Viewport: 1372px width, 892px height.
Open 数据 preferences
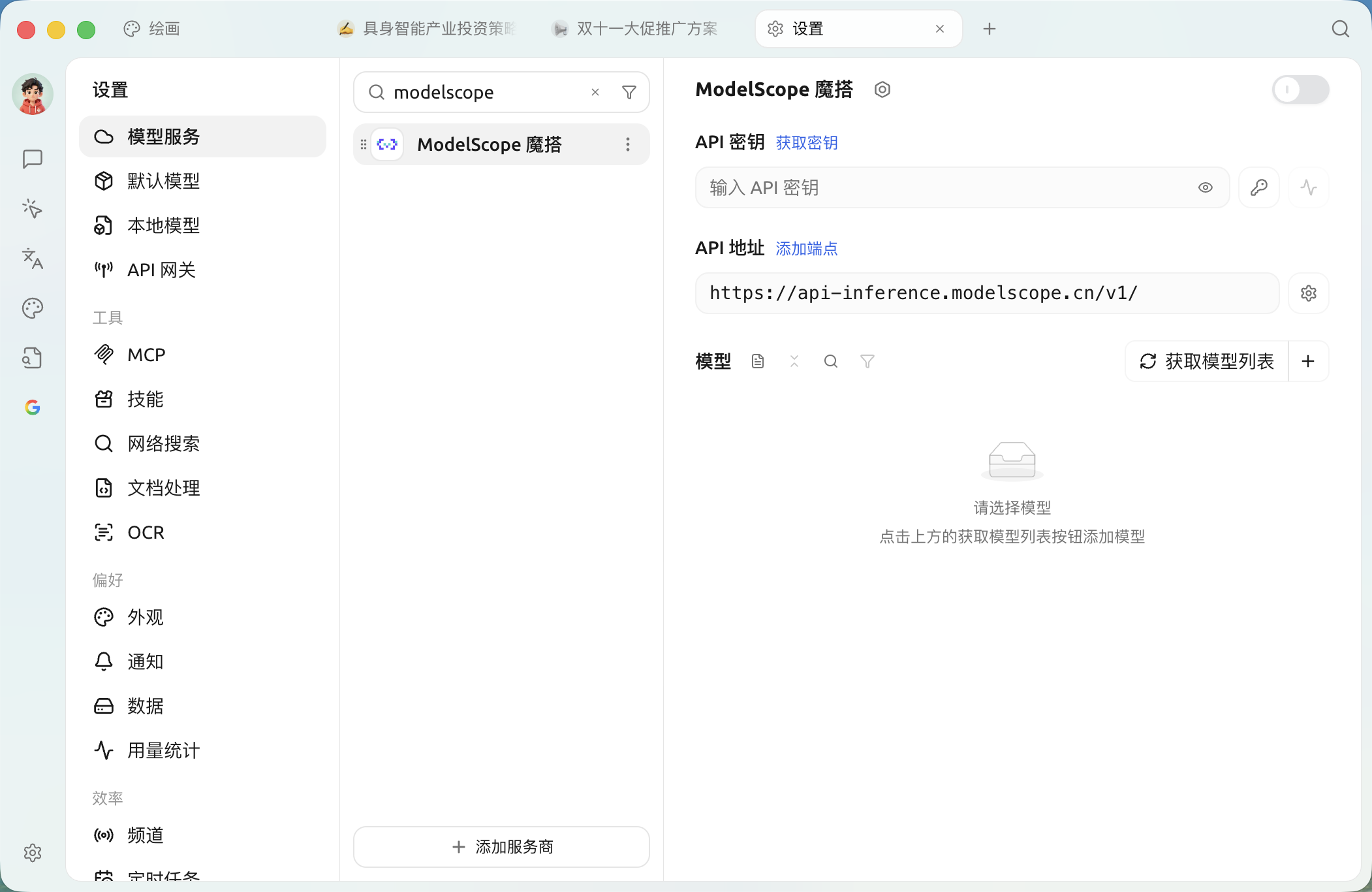point(202,706)
